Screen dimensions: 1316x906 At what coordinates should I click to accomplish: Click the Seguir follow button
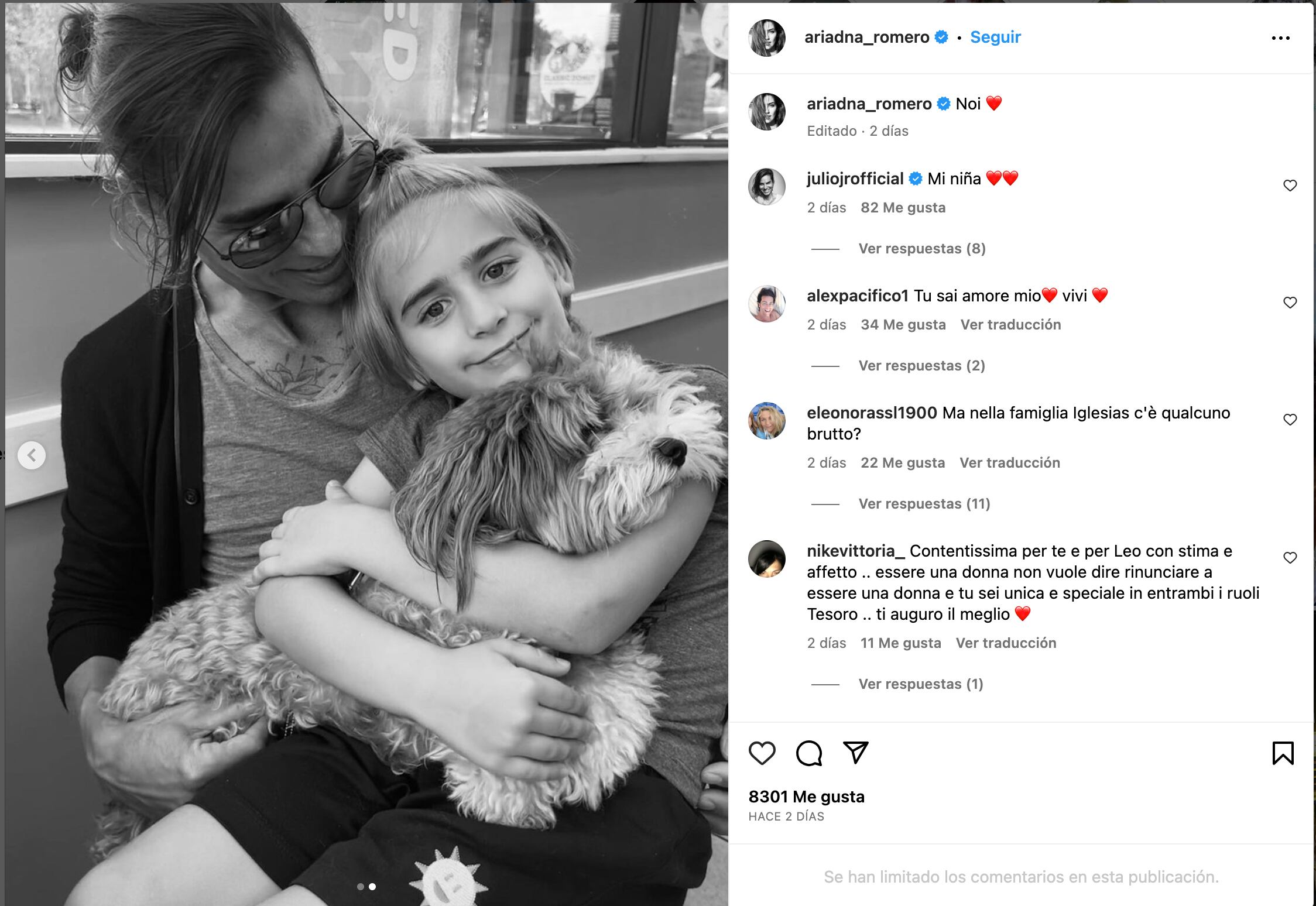[995, 37]
